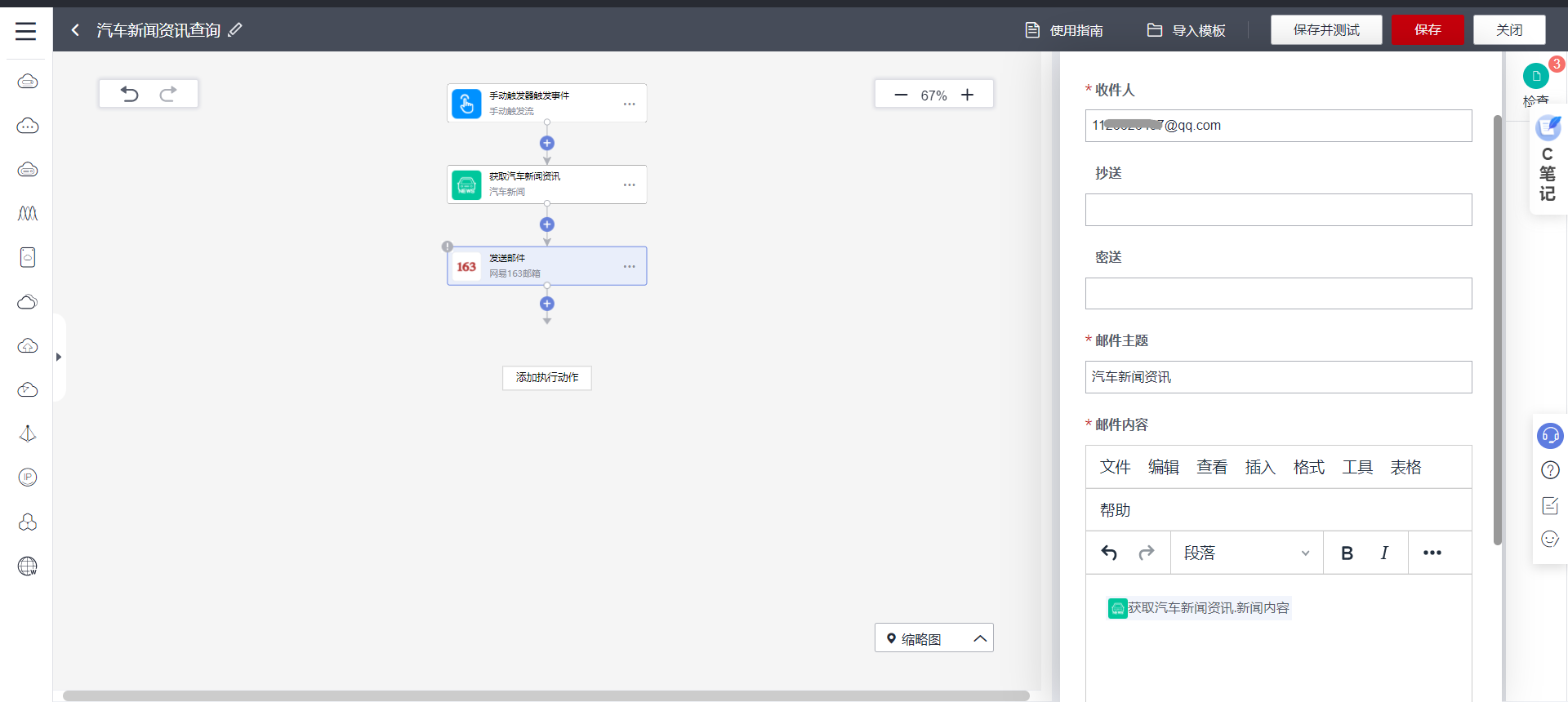Click the 密送 BCC input field
Image resolution: width=1568 pixels, height=702 pixels.
(x=1279, y=294)
